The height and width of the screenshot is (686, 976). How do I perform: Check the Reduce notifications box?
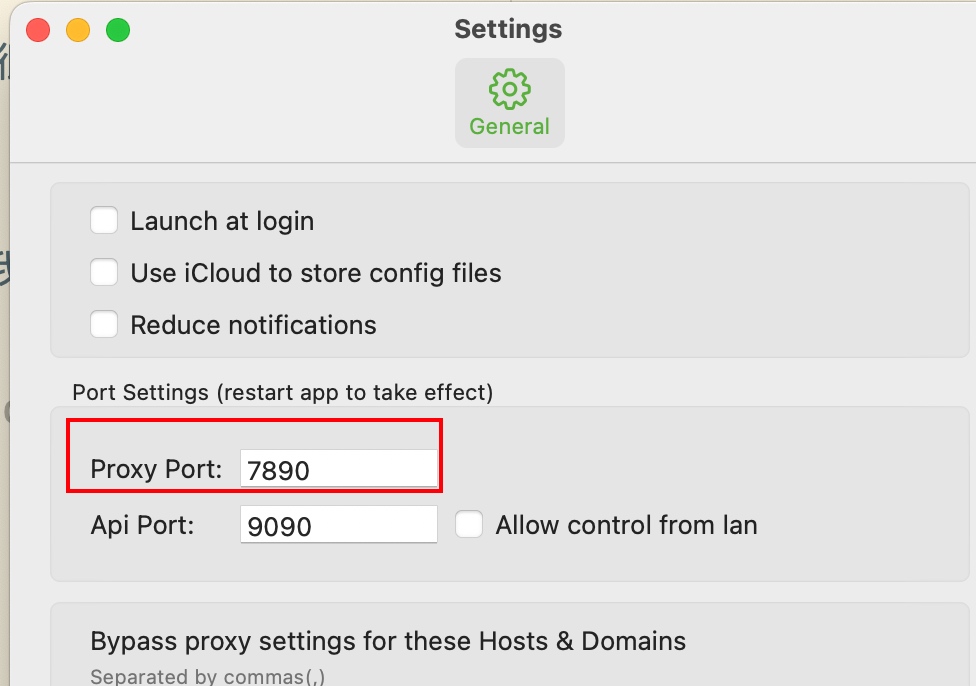[104, 324]
